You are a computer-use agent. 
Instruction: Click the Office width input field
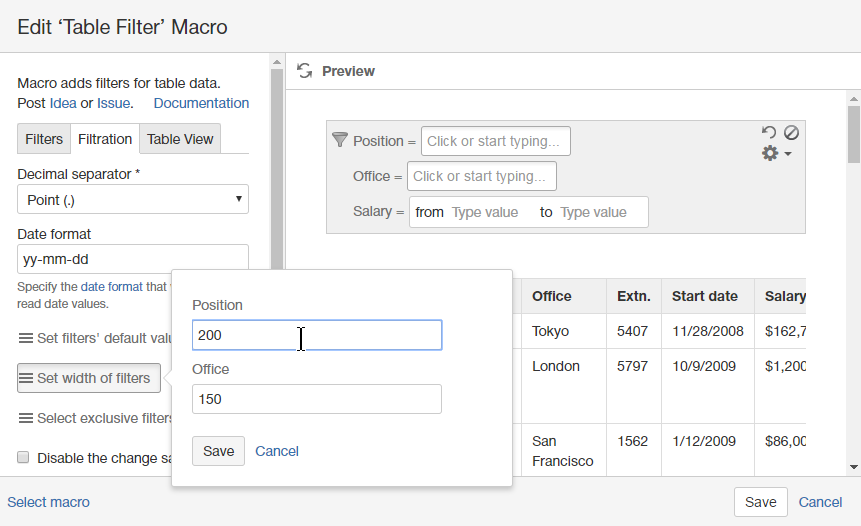click(x=316, y=399)
